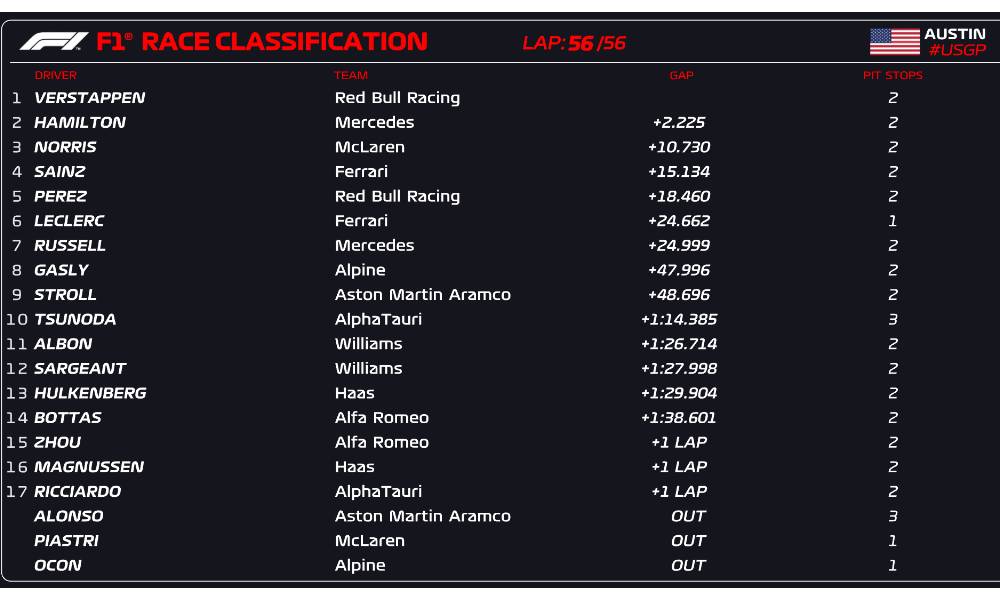This screenshot has width=1000, height=600.
Task: Click the LAP 56/56 counter
Action: [x=574, y=43]
